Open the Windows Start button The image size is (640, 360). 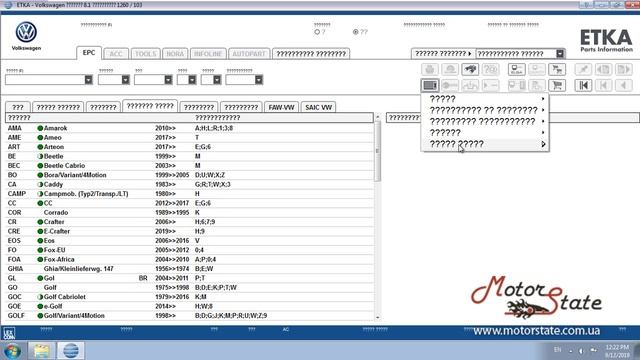point(12,351)
